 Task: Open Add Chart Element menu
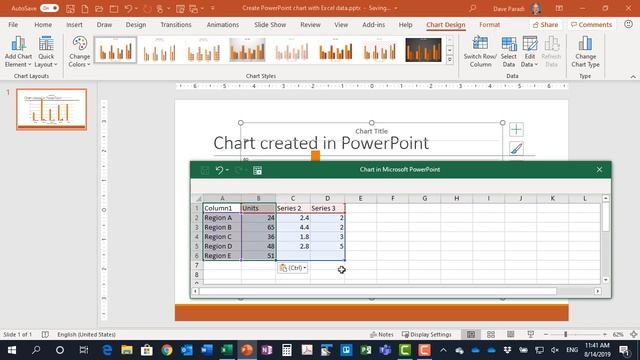(x=18, y=52)
